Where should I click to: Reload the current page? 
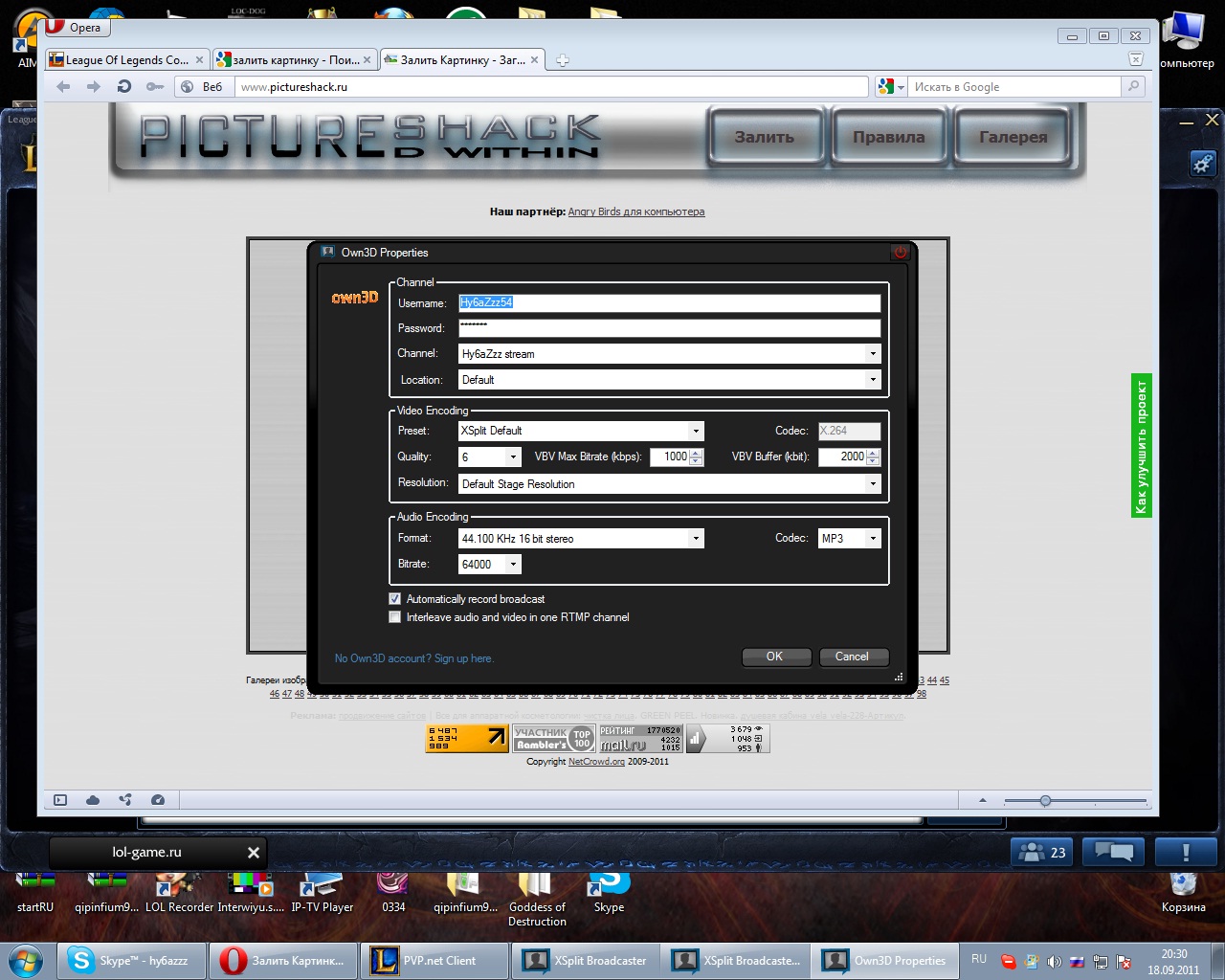tap(123, 86)
